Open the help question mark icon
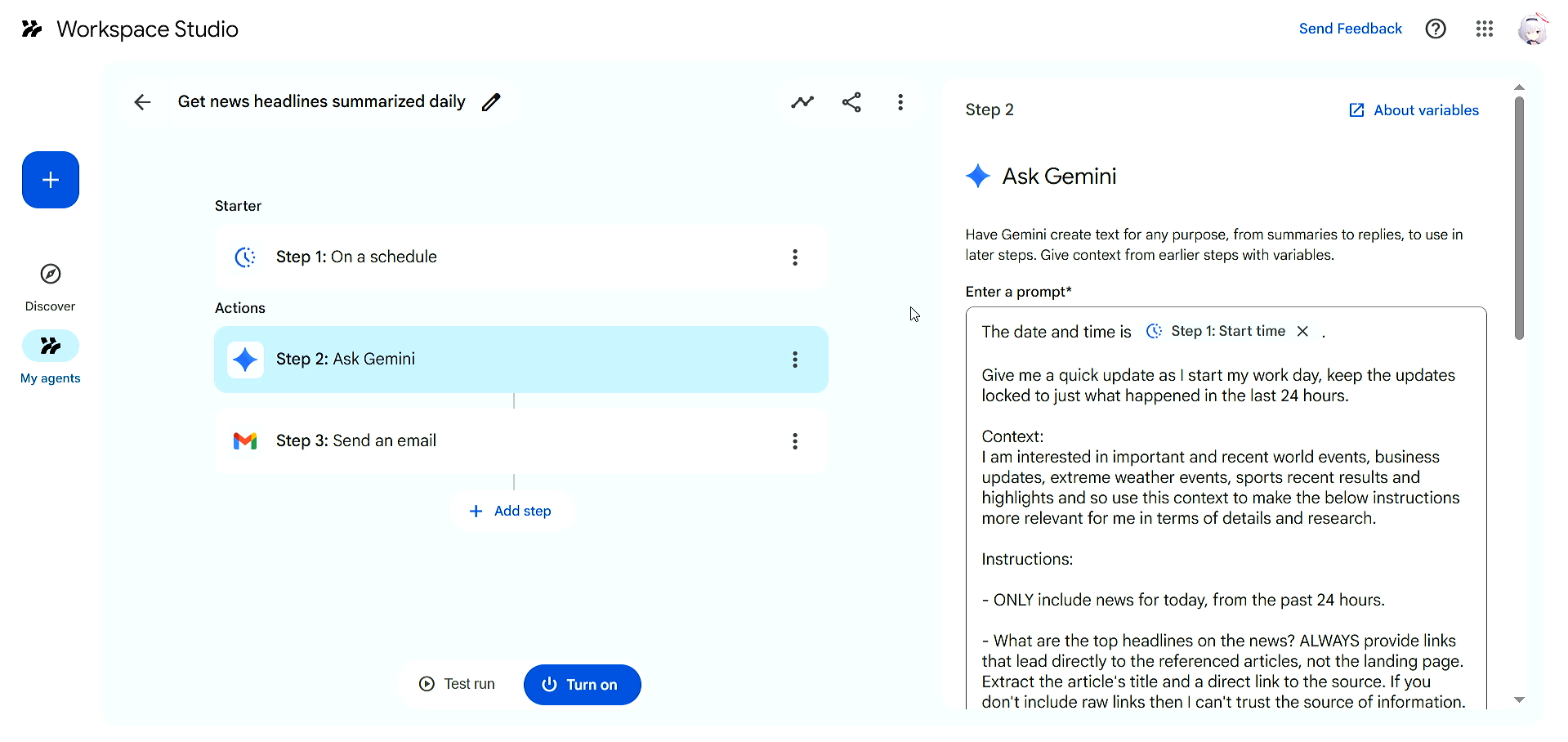This screenshot has height=742, width=1568. [x=1435, y=29]
